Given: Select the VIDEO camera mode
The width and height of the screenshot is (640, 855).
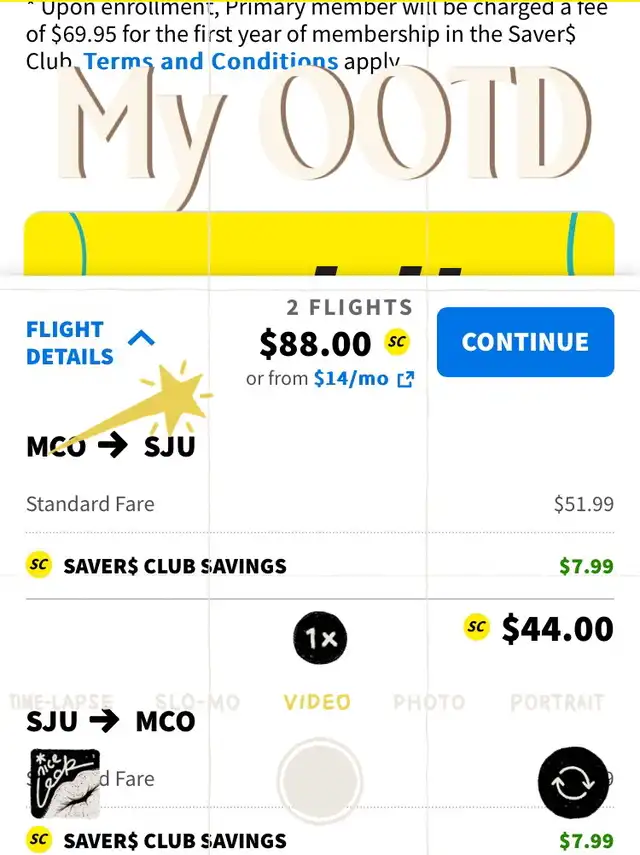Looking at the screenshot, I should point(317,702).
